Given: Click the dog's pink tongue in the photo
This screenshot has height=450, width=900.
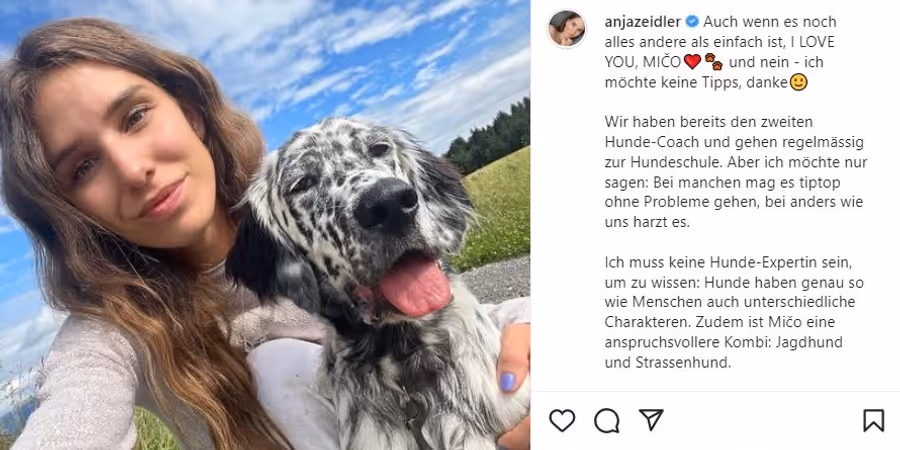Looking at the screenshot, I should (415, 285).
